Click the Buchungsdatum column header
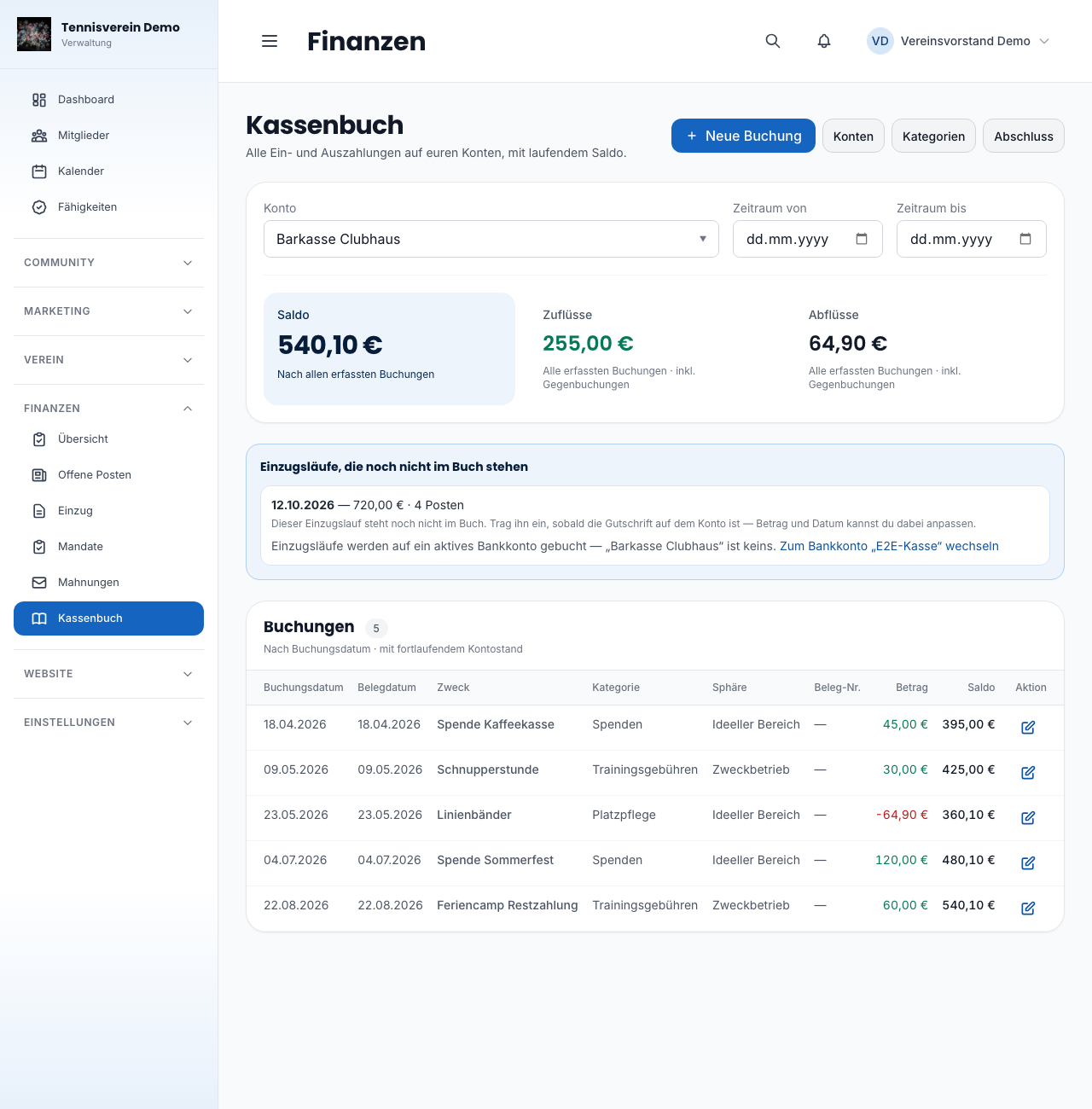 [304, 688]
